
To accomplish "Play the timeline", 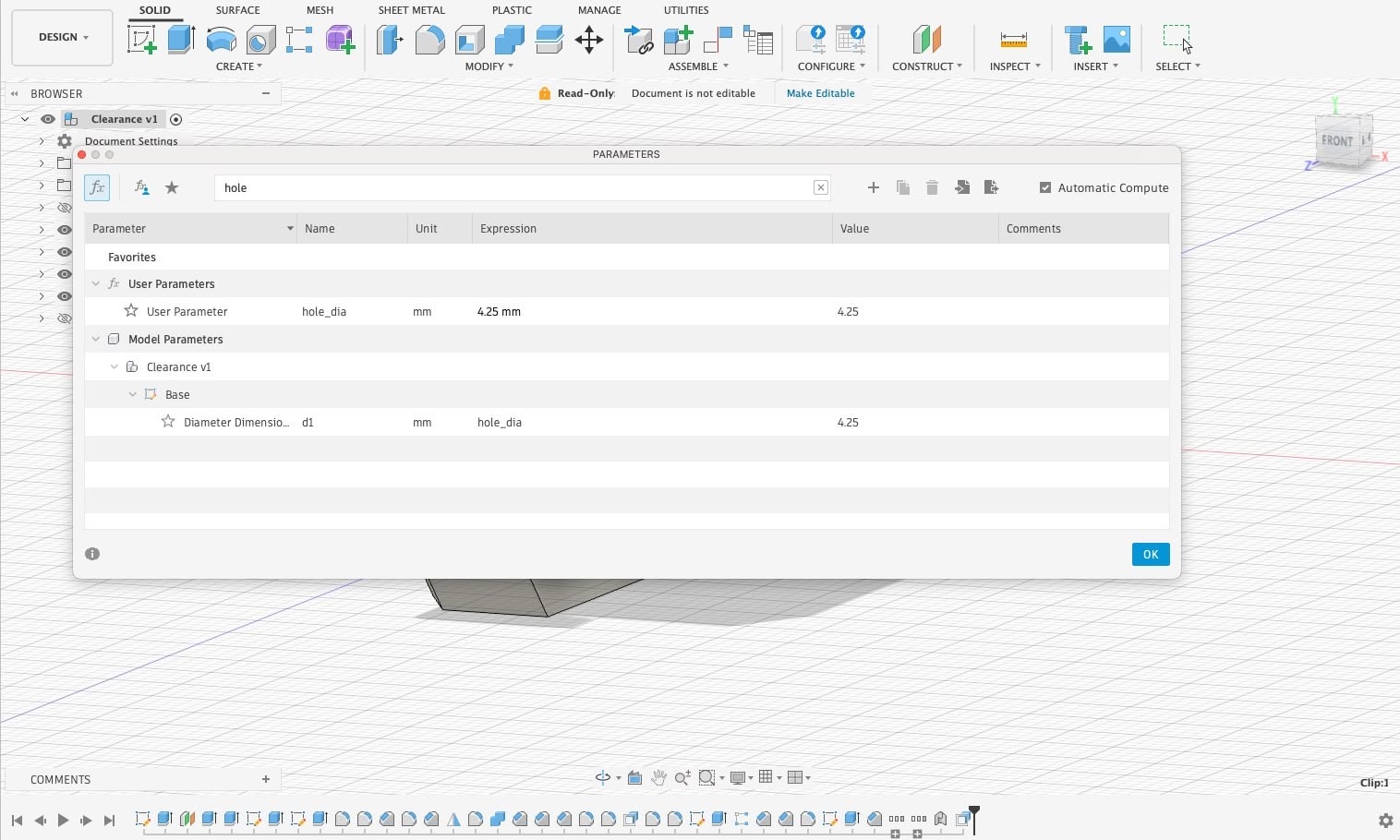I will [63, 820].
